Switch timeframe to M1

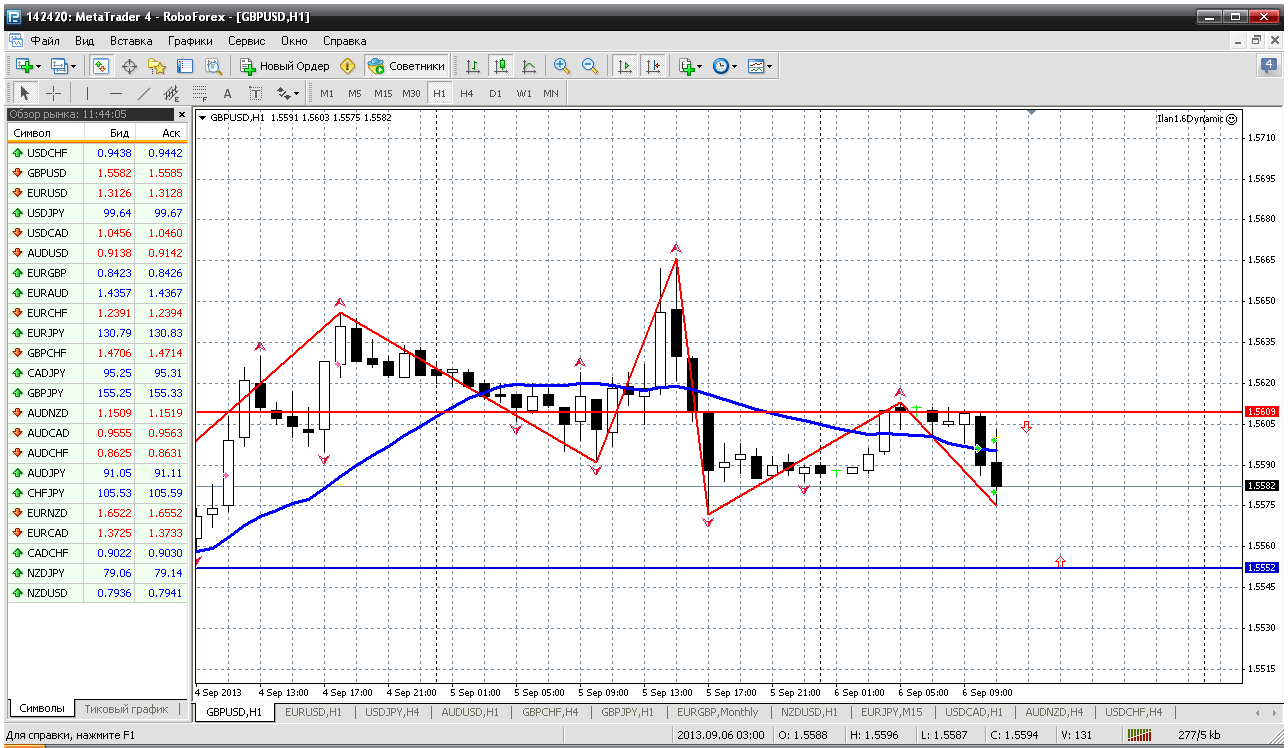point(327,93)
